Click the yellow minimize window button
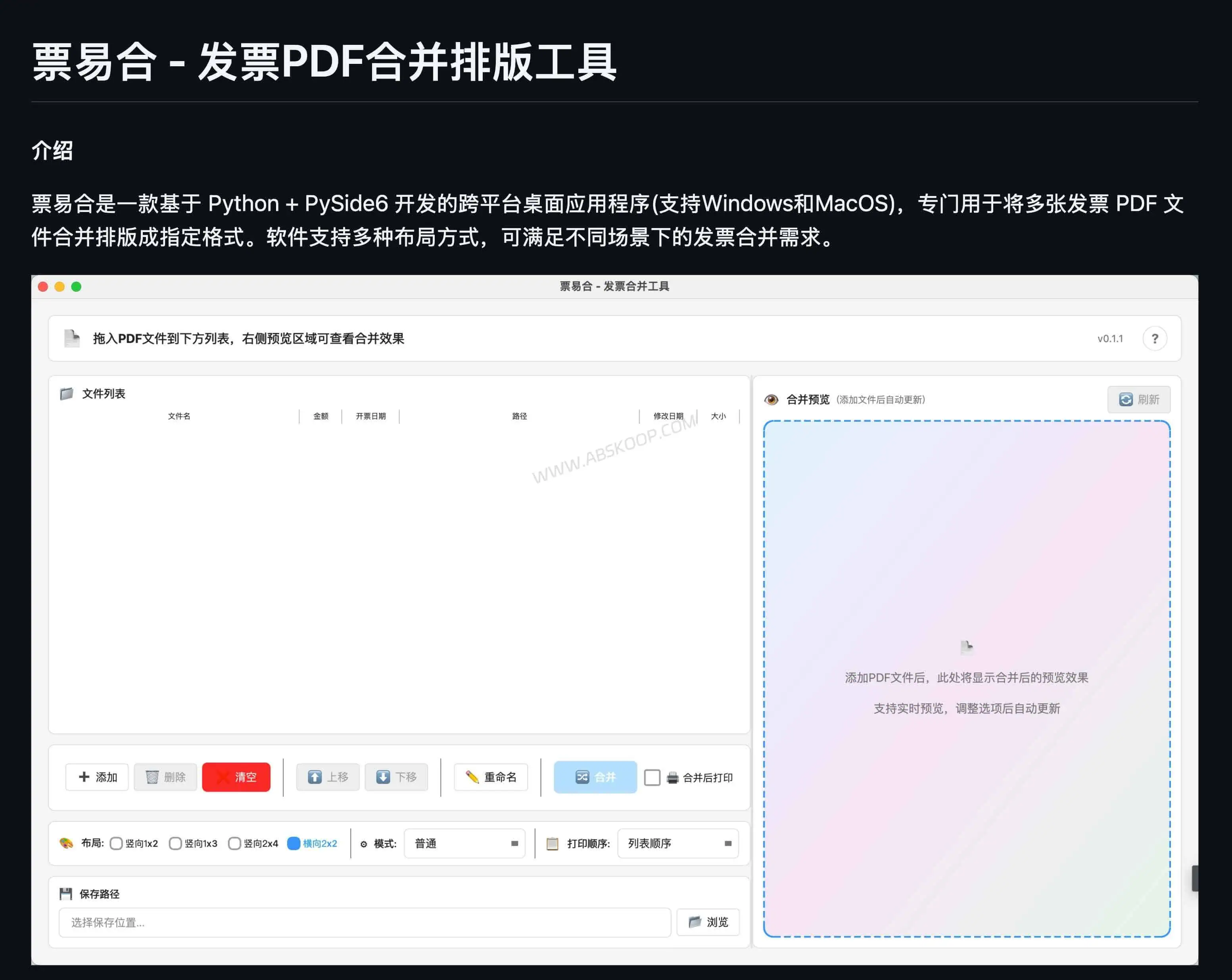This screenshot has width=1232, height=980. (x=59, y=286)
